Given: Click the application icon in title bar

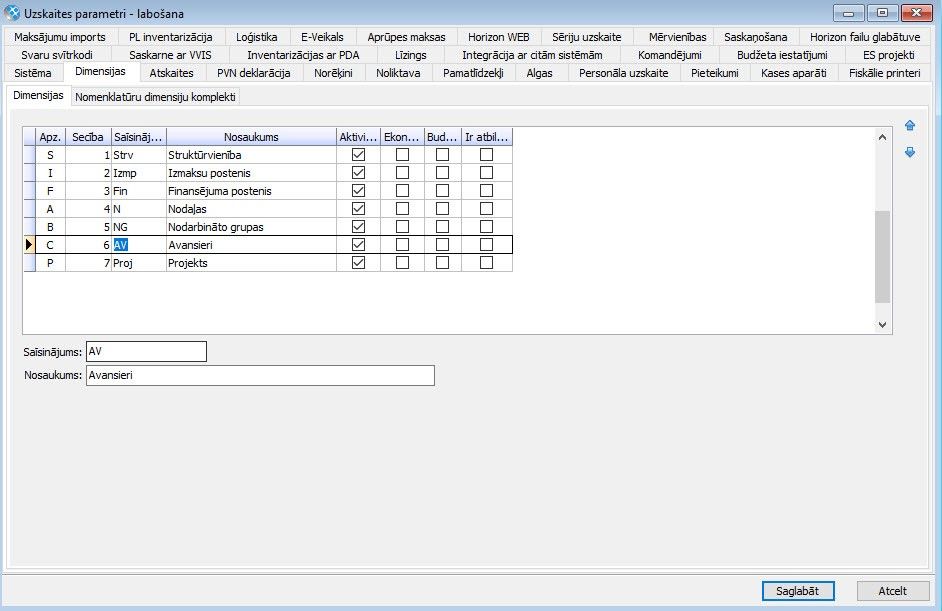Looking at the screenshot, I should [11, 13].
